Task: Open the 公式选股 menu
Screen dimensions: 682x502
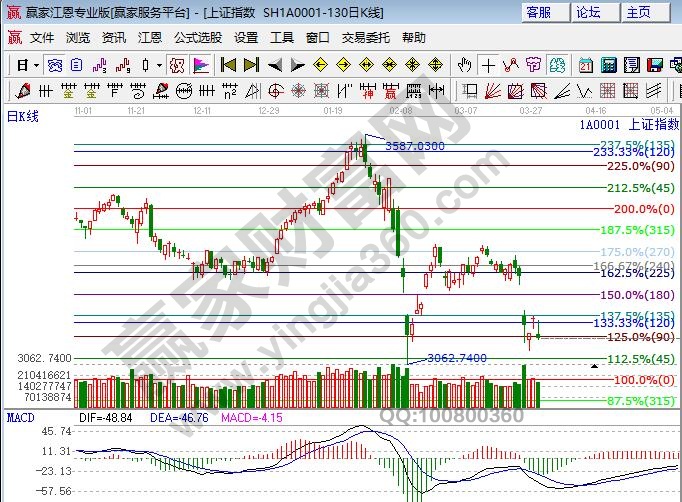Action: (198, 38)
